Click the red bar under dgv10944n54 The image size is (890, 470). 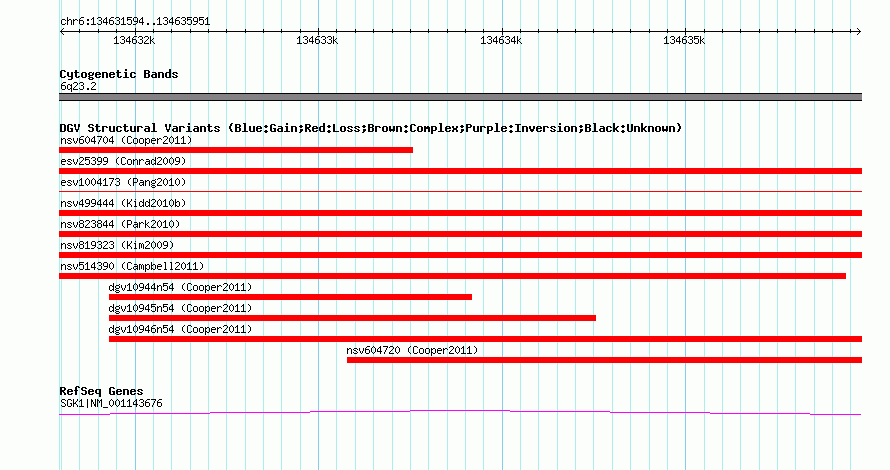pos(290,297)
